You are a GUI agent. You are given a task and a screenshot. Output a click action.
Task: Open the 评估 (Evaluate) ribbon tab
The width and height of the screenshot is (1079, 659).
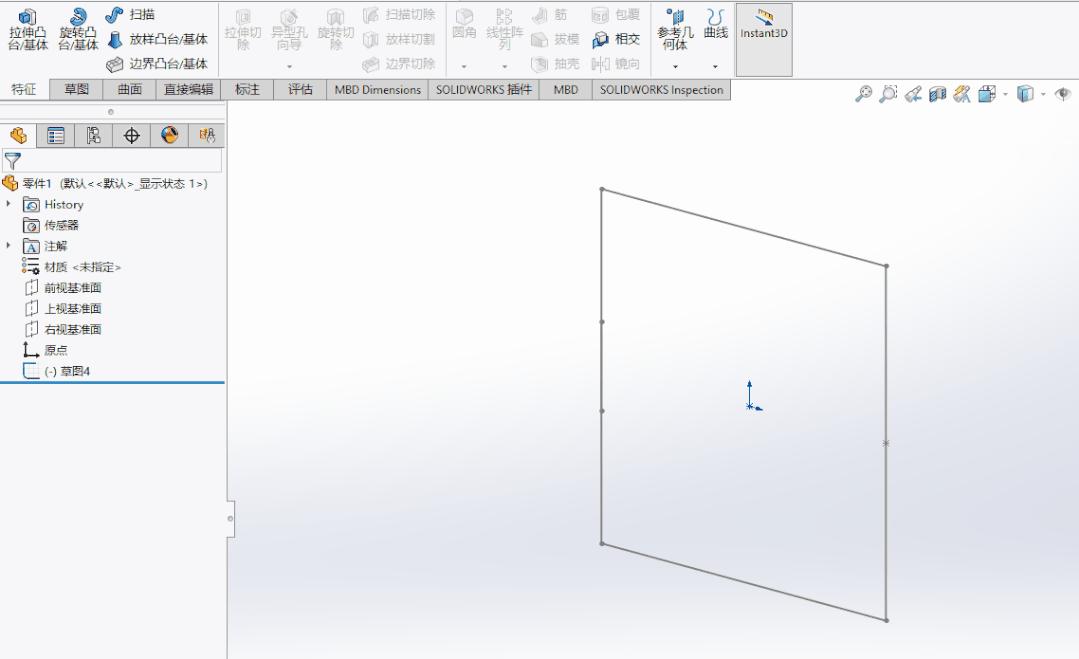[x=299, y=89]
